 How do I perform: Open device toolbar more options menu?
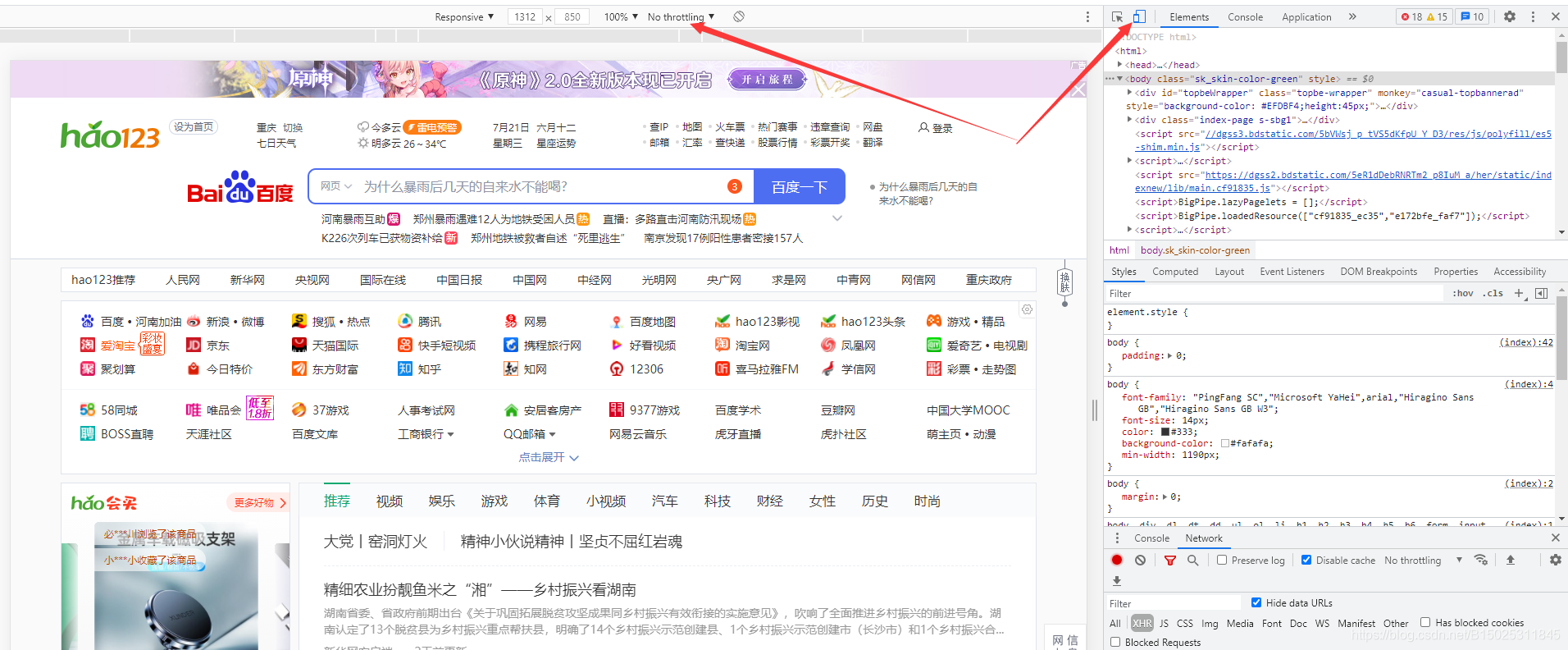[1088, 16]
